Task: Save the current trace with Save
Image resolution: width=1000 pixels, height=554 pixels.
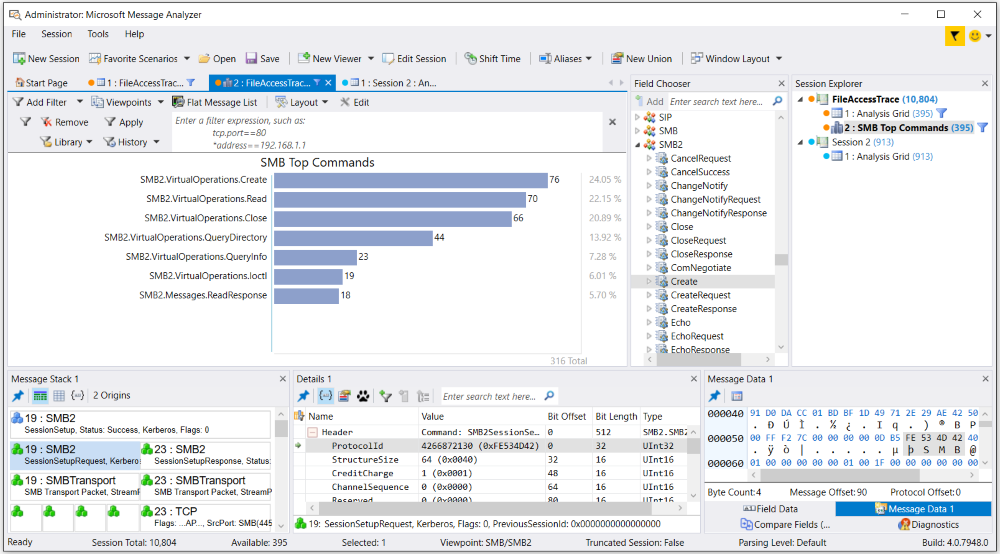Action: point(262,59)
